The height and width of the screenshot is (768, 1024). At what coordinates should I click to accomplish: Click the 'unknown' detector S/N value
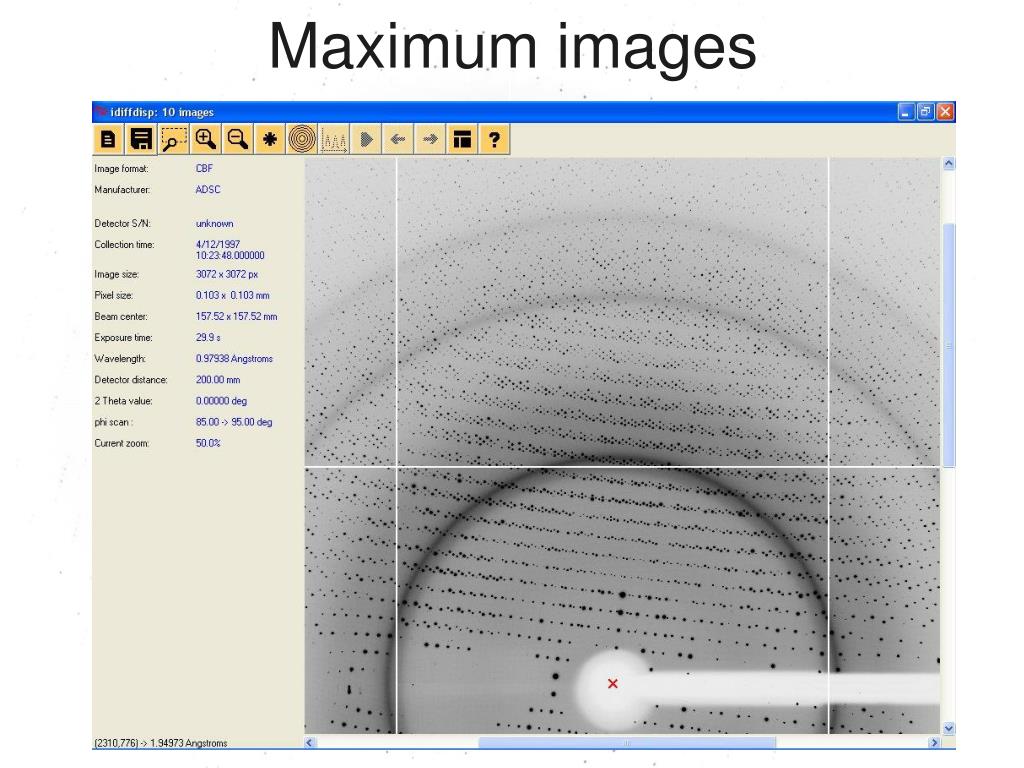(214, 223)
